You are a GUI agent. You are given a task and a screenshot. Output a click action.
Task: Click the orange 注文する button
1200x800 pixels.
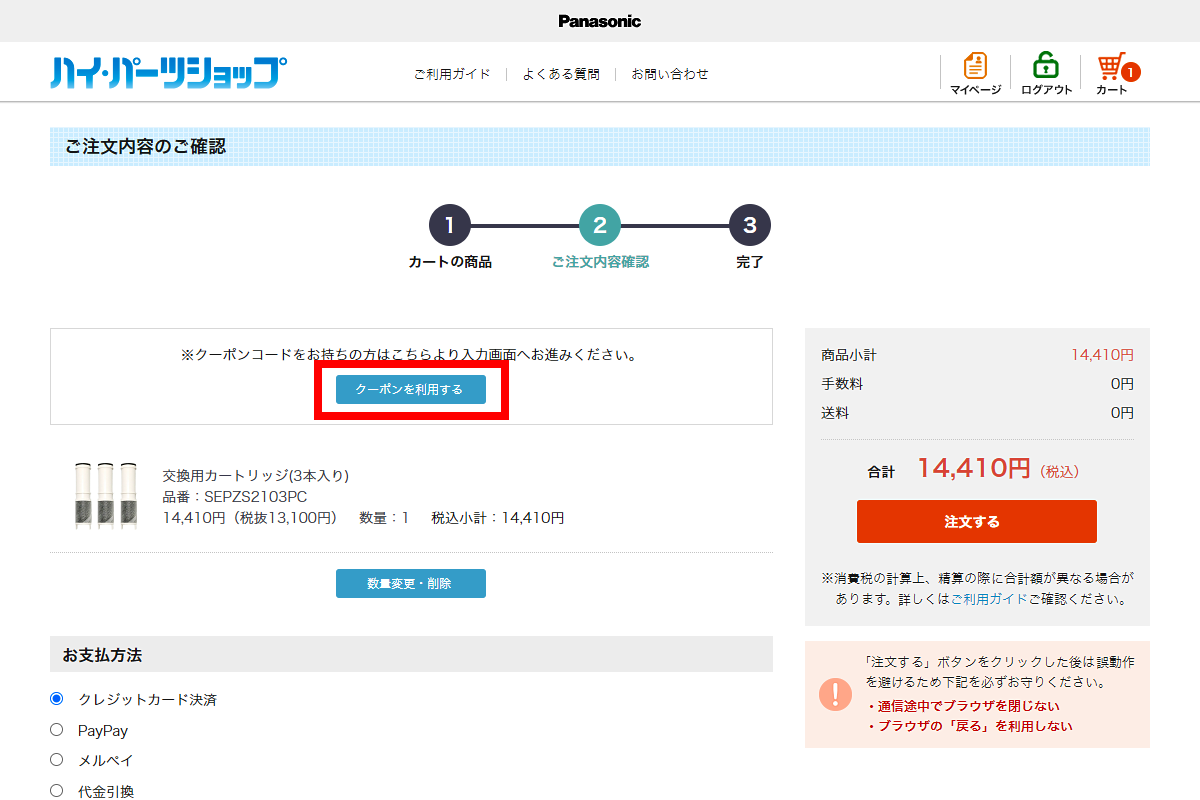(976, 522)
